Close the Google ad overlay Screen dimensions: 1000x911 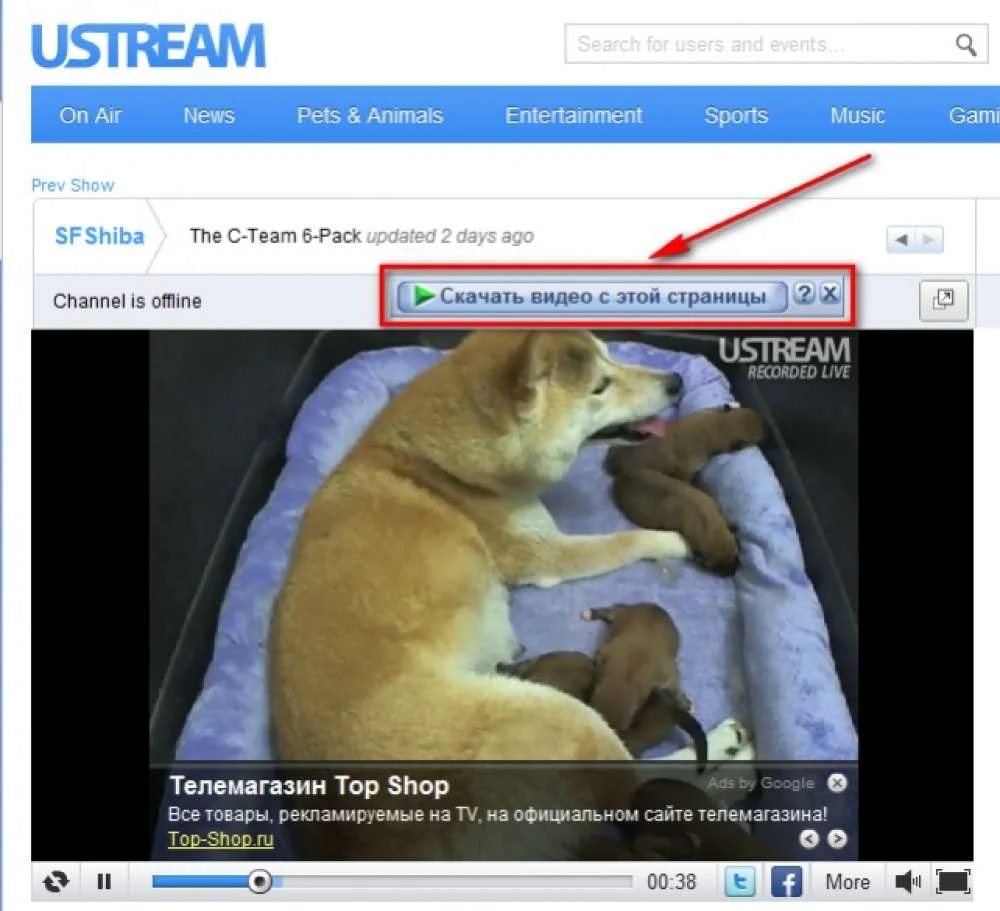837,783
